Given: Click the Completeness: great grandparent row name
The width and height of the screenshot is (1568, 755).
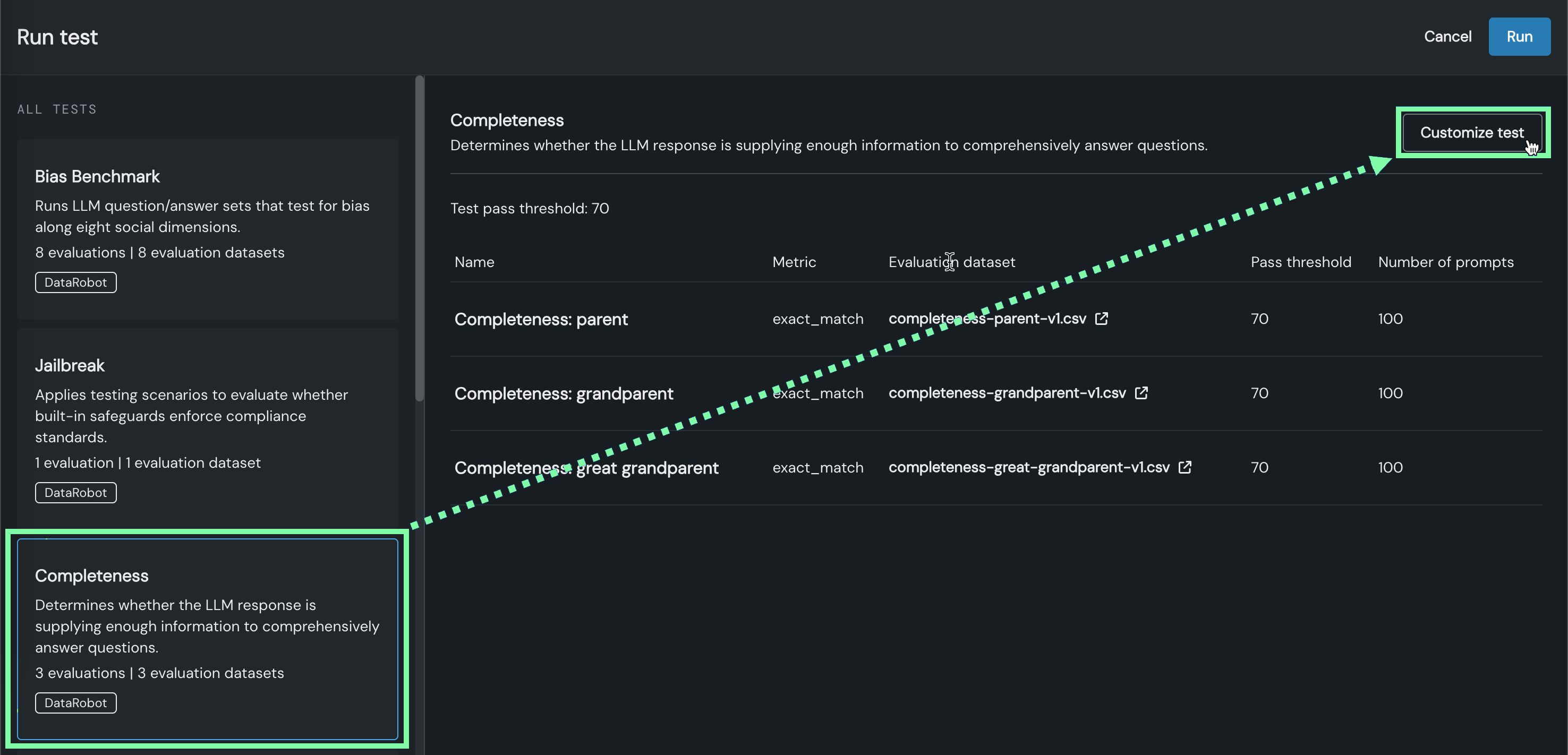Looking at the screenshot, I should point(586,468).
